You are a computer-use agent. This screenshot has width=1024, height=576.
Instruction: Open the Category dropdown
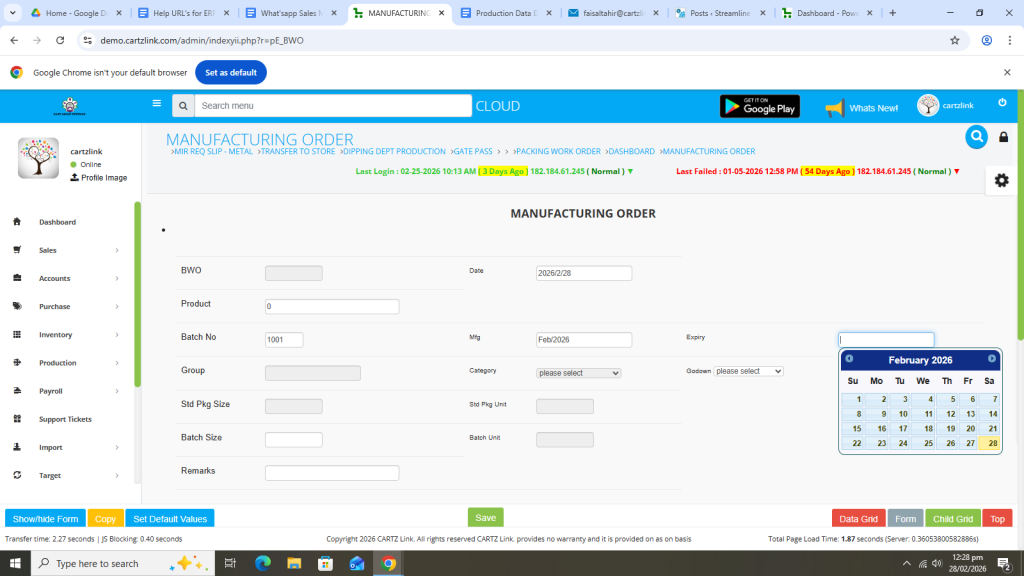click(x=579, y=372)
